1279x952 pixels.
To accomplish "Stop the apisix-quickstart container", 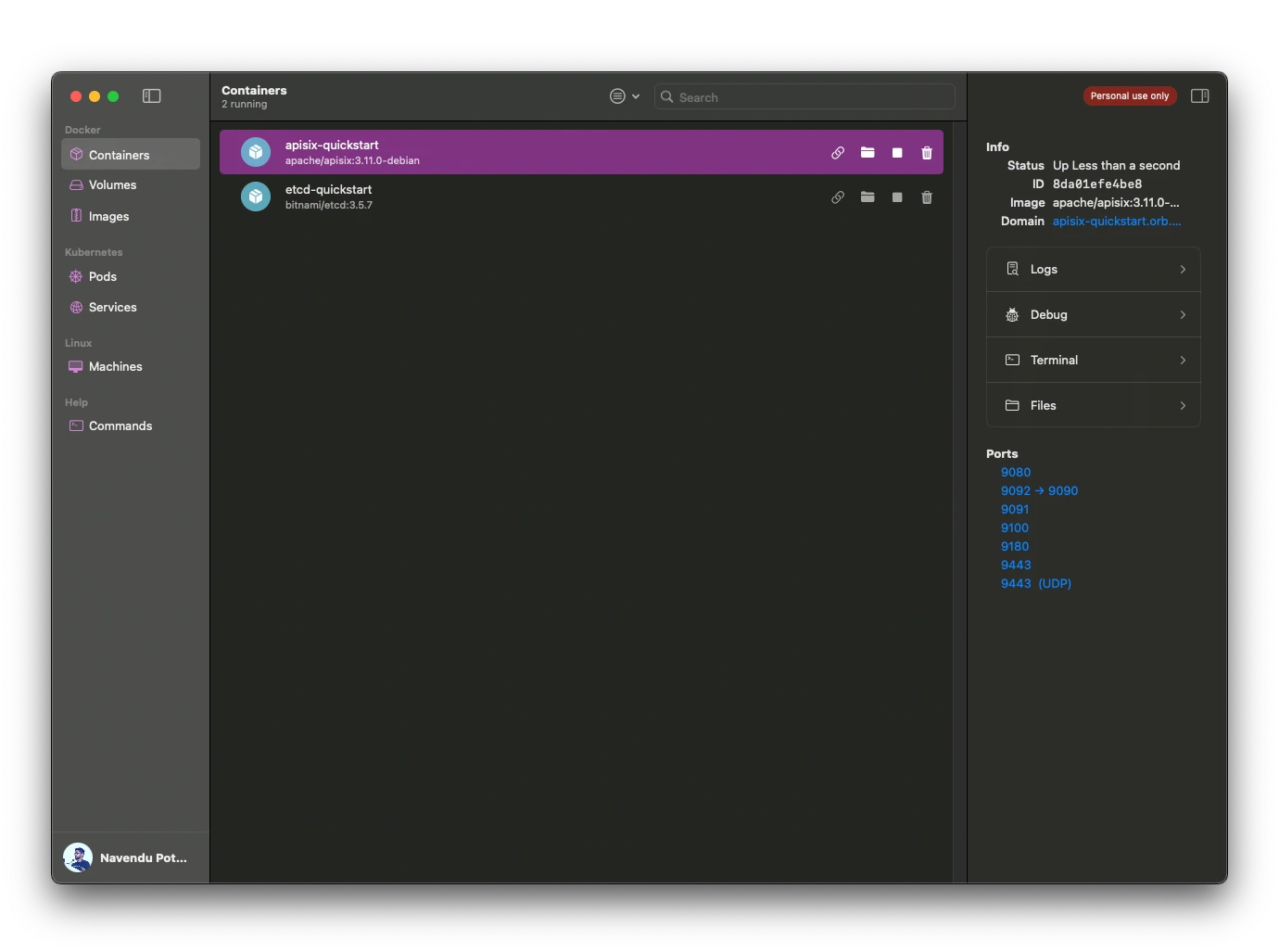I will tap(897, 153).
